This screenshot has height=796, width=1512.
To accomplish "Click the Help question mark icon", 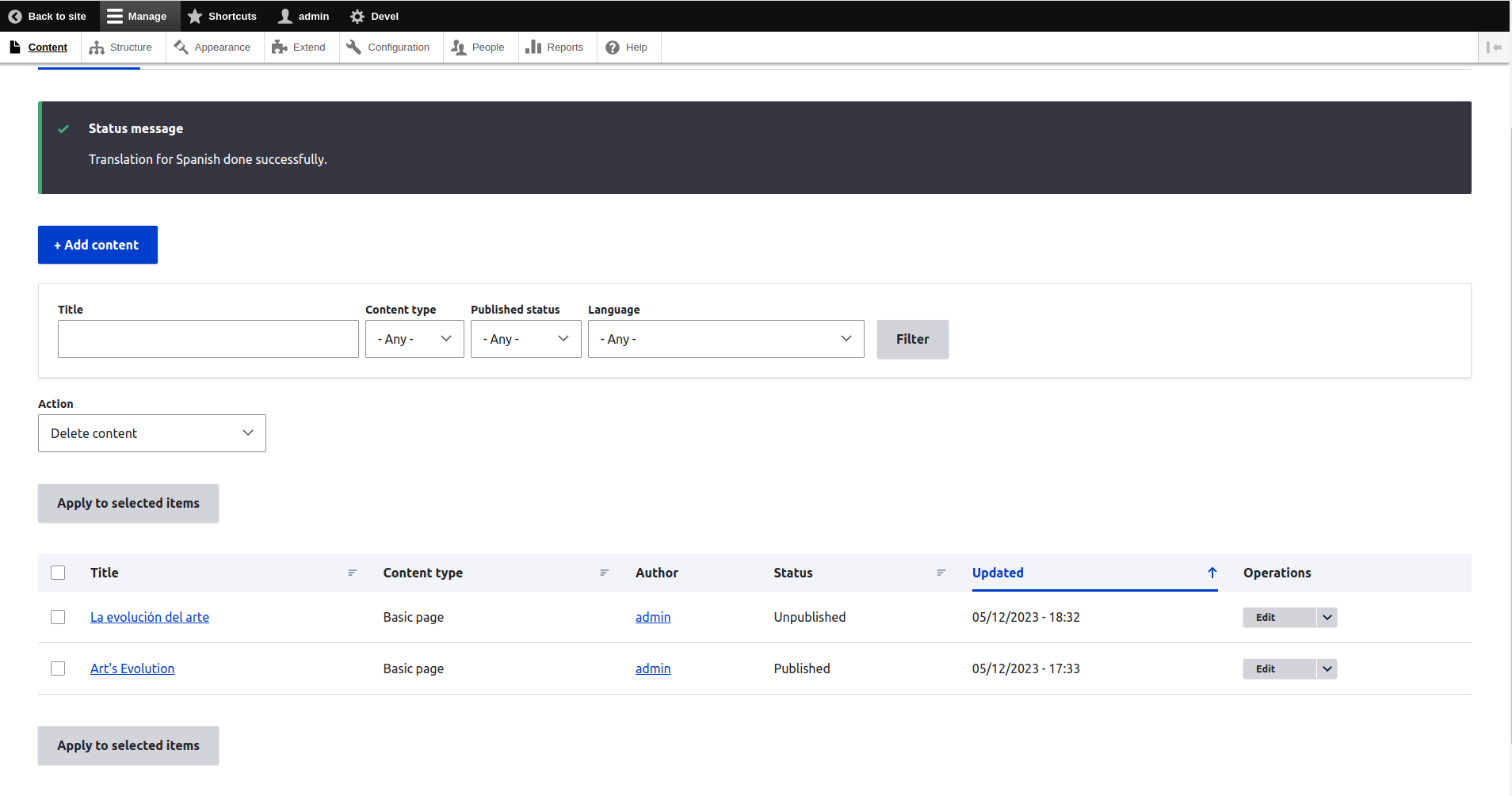I will [x=613, y=48].
